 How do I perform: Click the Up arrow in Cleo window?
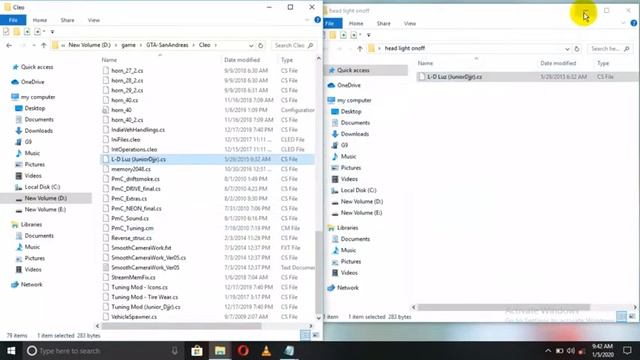(x=44, y=45)
